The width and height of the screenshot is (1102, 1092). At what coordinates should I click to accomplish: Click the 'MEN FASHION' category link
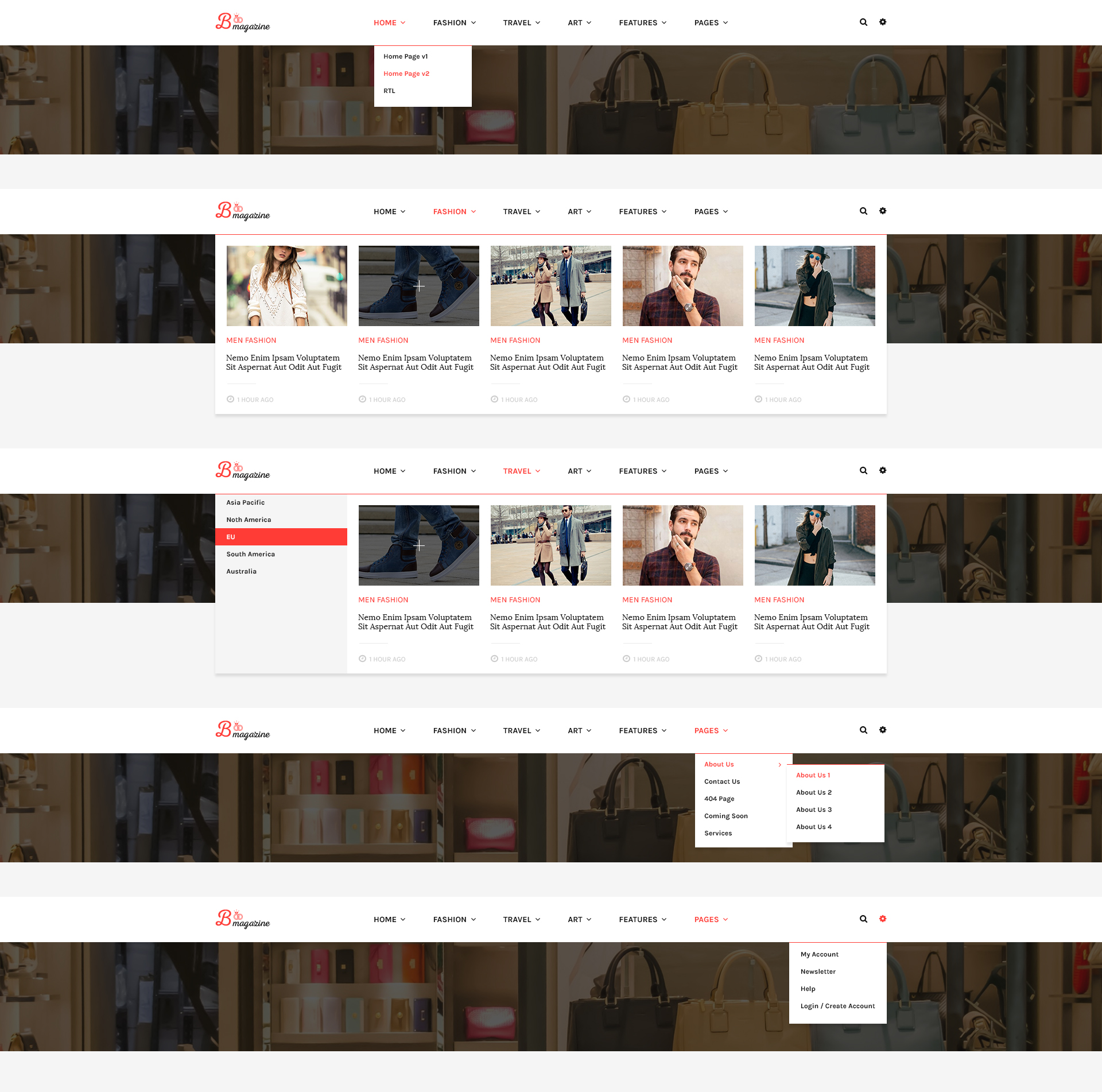(x=251, y=340)
